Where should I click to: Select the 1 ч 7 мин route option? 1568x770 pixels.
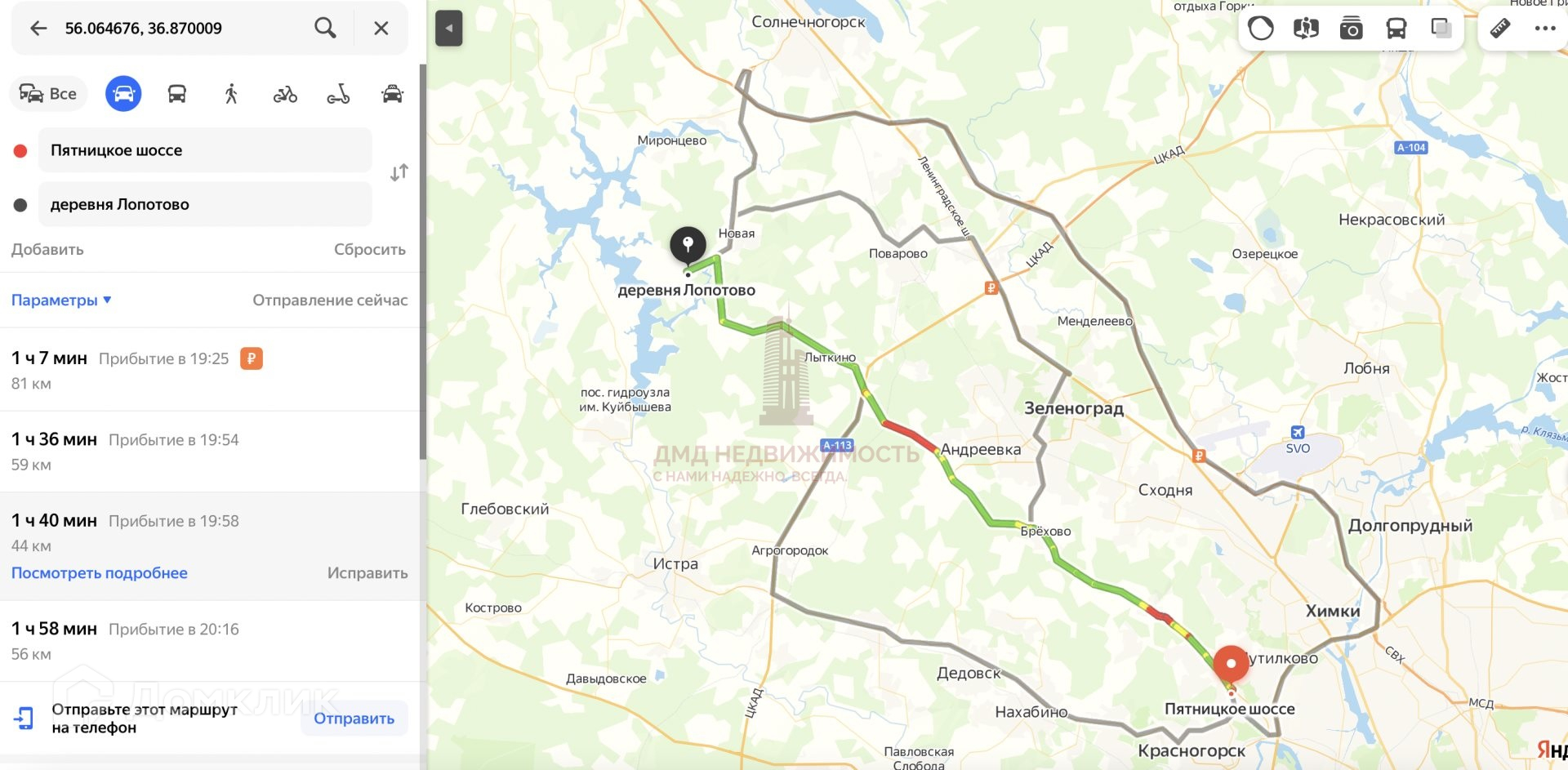(x=210, y=370)
